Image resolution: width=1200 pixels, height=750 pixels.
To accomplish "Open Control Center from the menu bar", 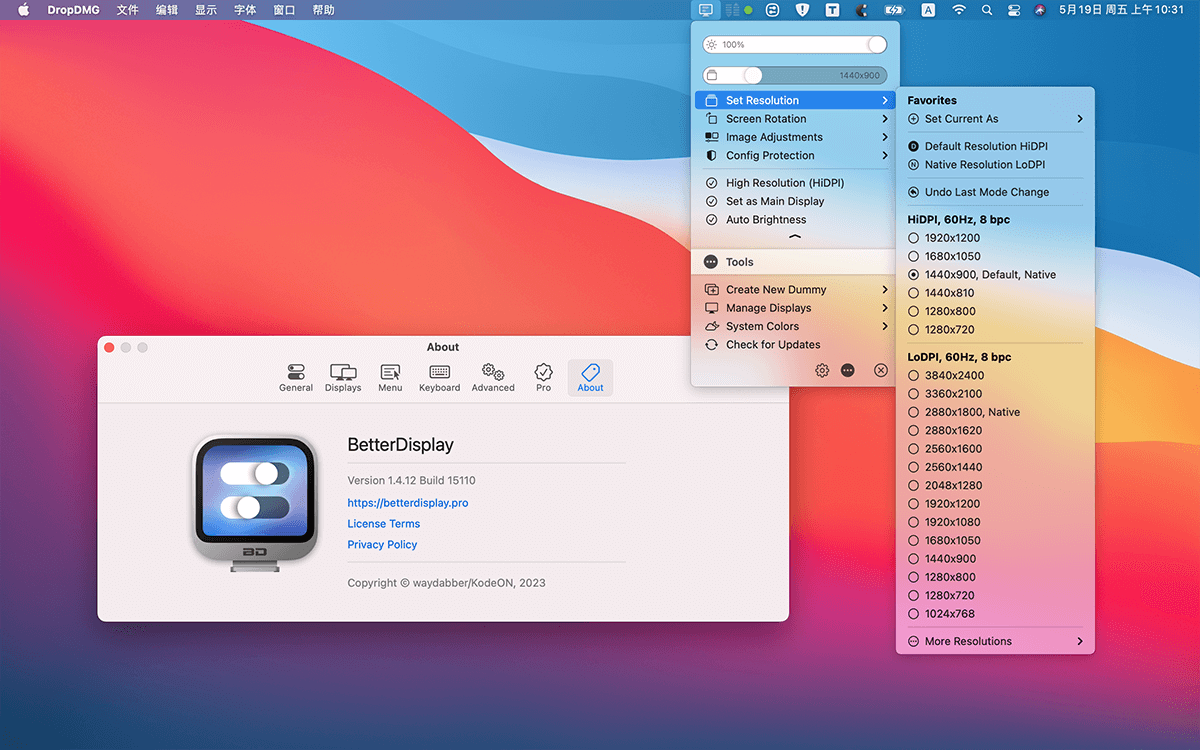I will [1014, 10].
